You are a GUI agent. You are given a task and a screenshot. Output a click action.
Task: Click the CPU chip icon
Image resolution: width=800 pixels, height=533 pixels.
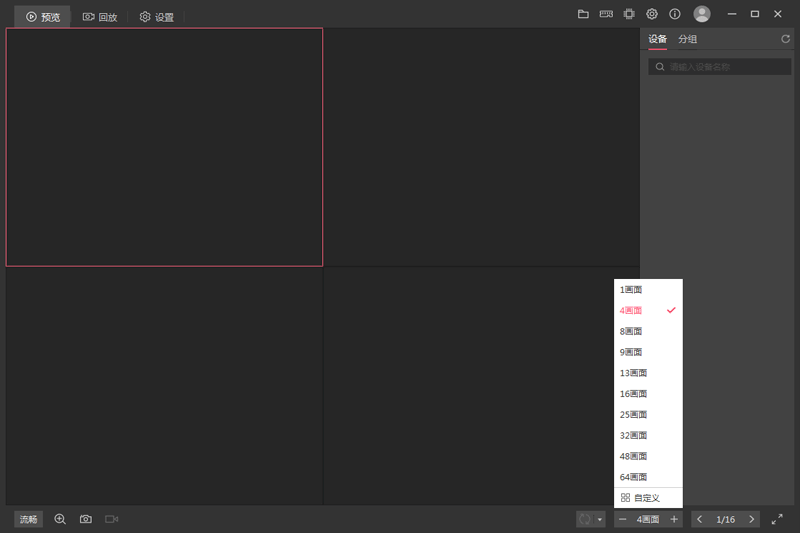pyautogui.click(x=629, y=14)
